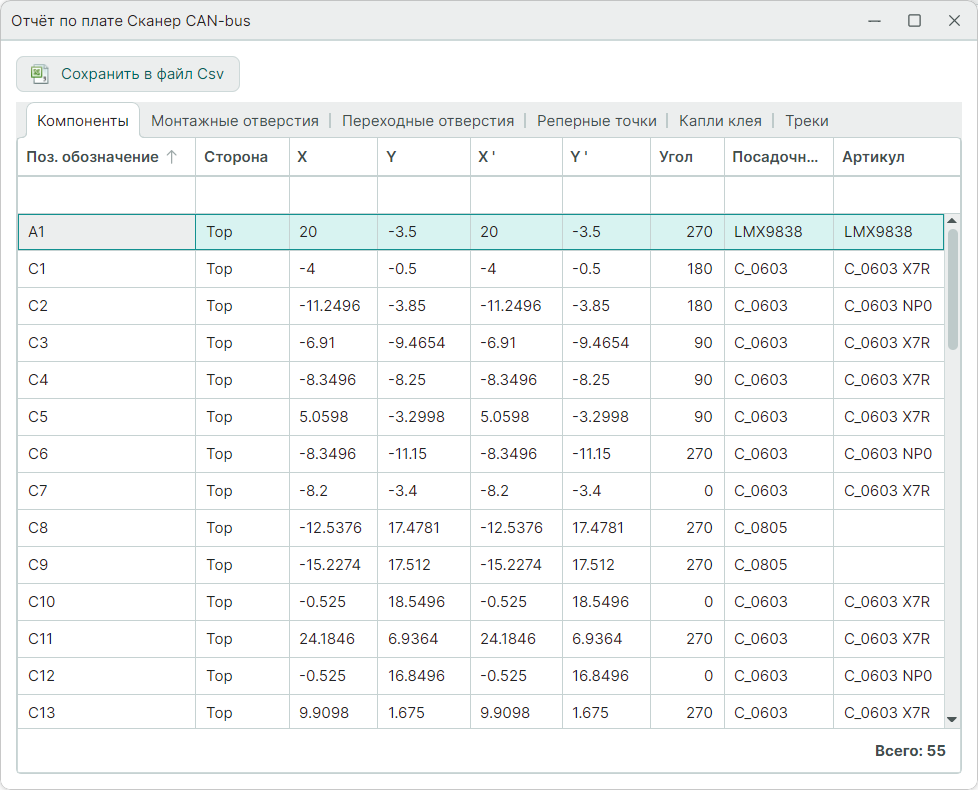Viewport: 978px width, 790px height.
Task: Click the Сторона column header
Action: [x=241, y=157]
